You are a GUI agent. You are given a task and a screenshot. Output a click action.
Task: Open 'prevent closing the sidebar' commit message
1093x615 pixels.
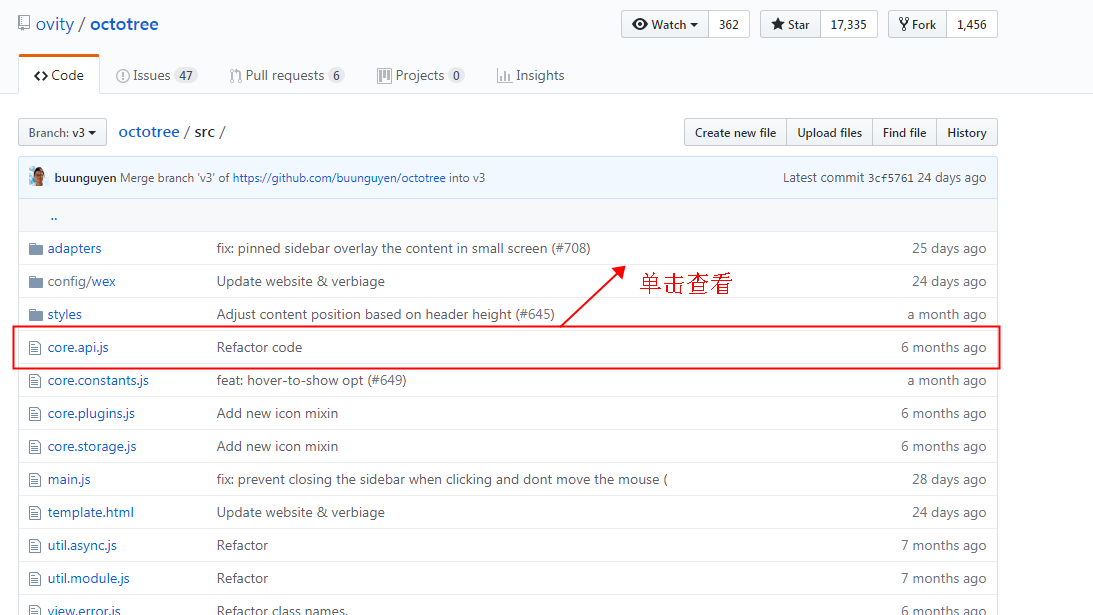point(442,479)
